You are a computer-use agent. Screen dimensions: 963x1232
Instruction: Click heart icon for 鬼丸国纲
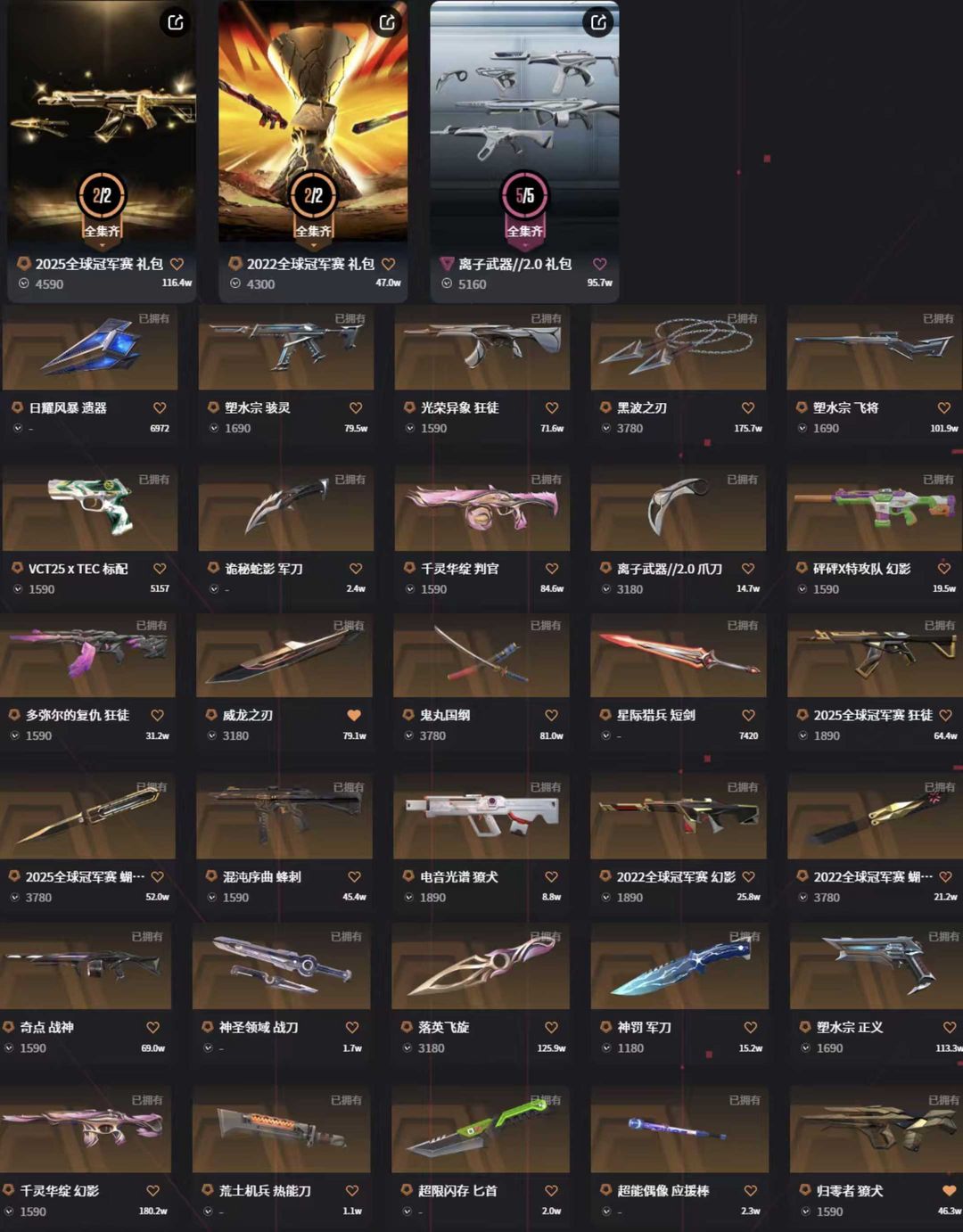pyautogui.click(x=551, y=715)
